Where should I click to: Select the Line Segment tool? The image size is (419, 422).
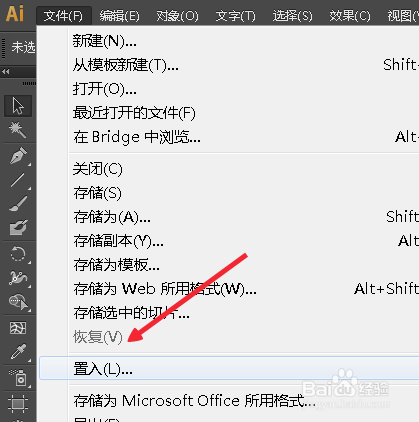point(18,180)
